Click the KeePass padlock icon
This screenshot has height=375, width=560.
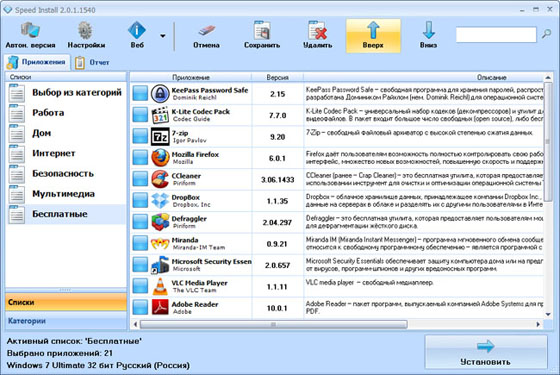160,94
